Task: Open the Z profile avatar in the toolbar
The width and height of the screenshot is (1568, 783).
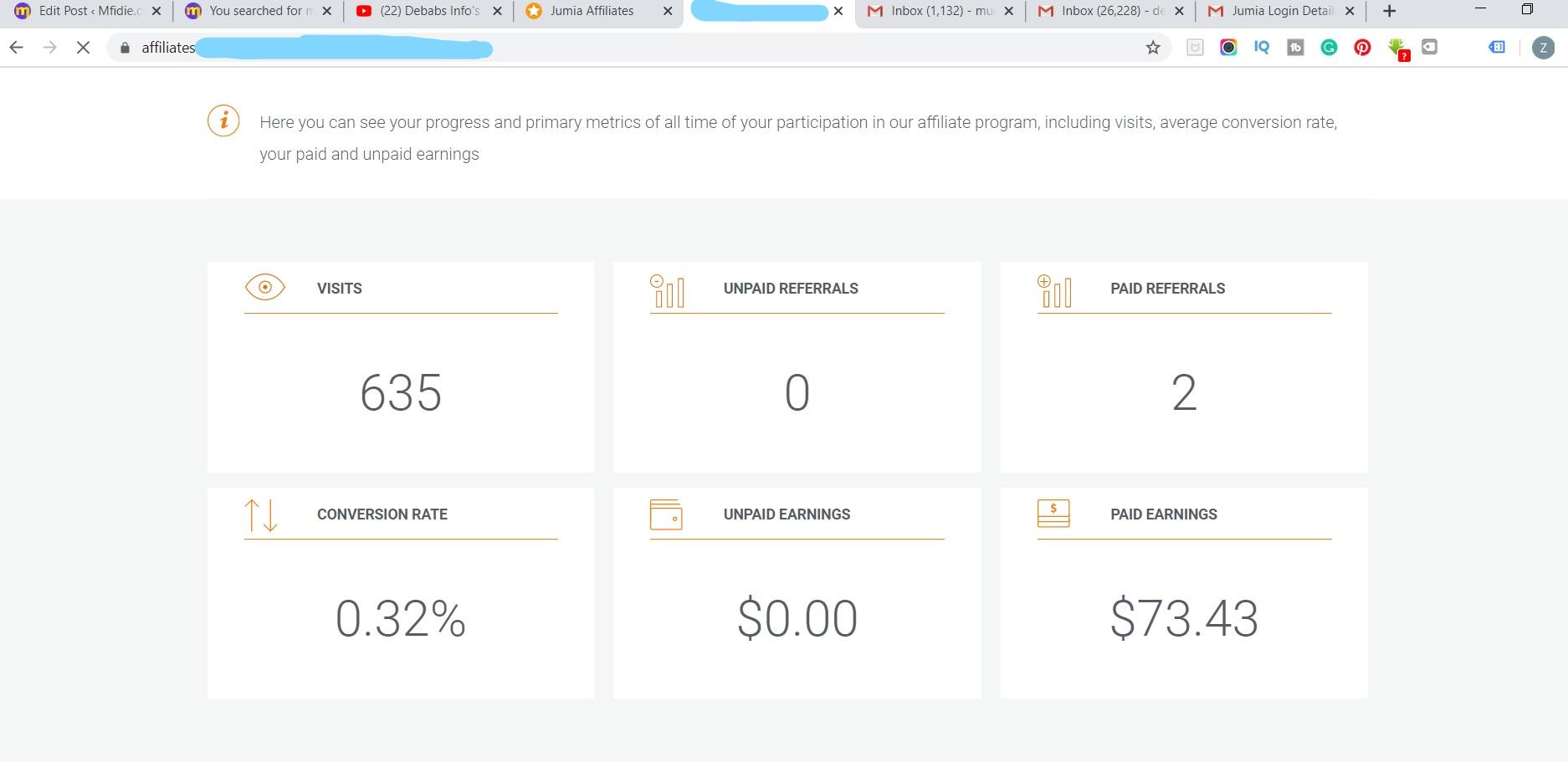Action: [1543, 48]
